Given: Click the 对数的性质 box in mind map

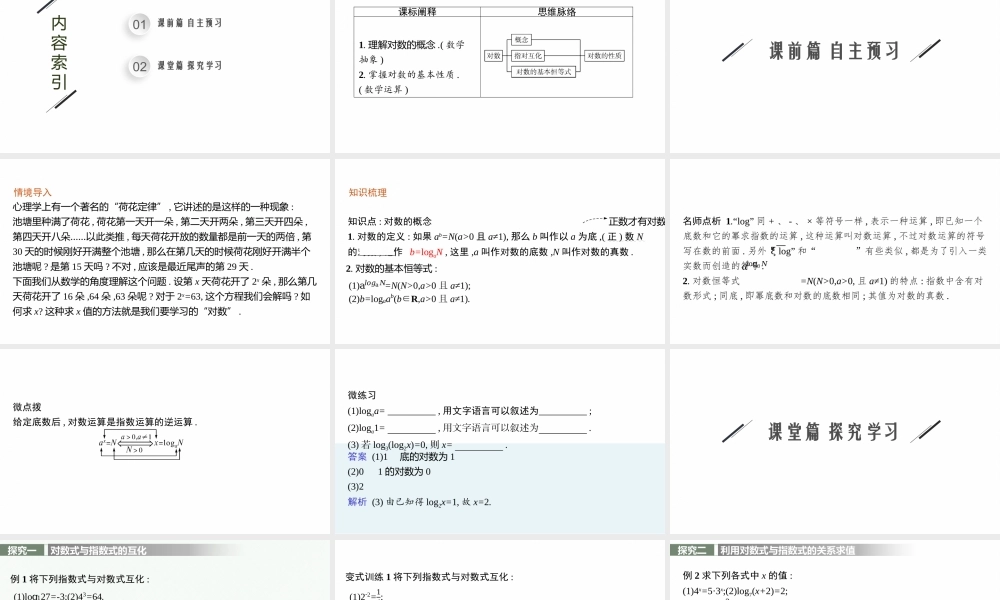Looking at the screenshot, I should [604, 55].
